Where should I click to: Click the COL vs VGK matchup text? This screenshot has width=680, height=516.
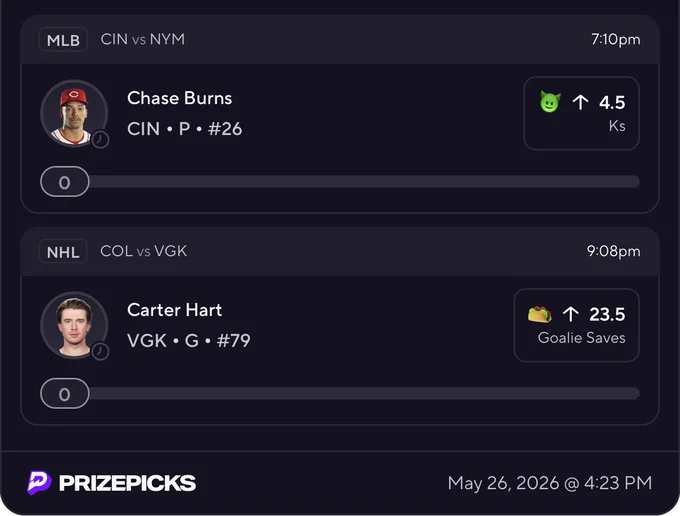144,251
